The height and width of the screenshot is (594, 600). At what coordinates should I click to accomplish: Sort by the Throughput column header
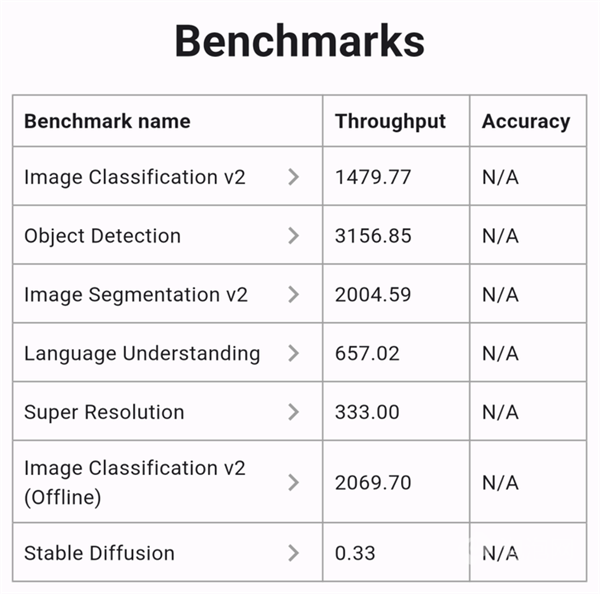point(390,122)
